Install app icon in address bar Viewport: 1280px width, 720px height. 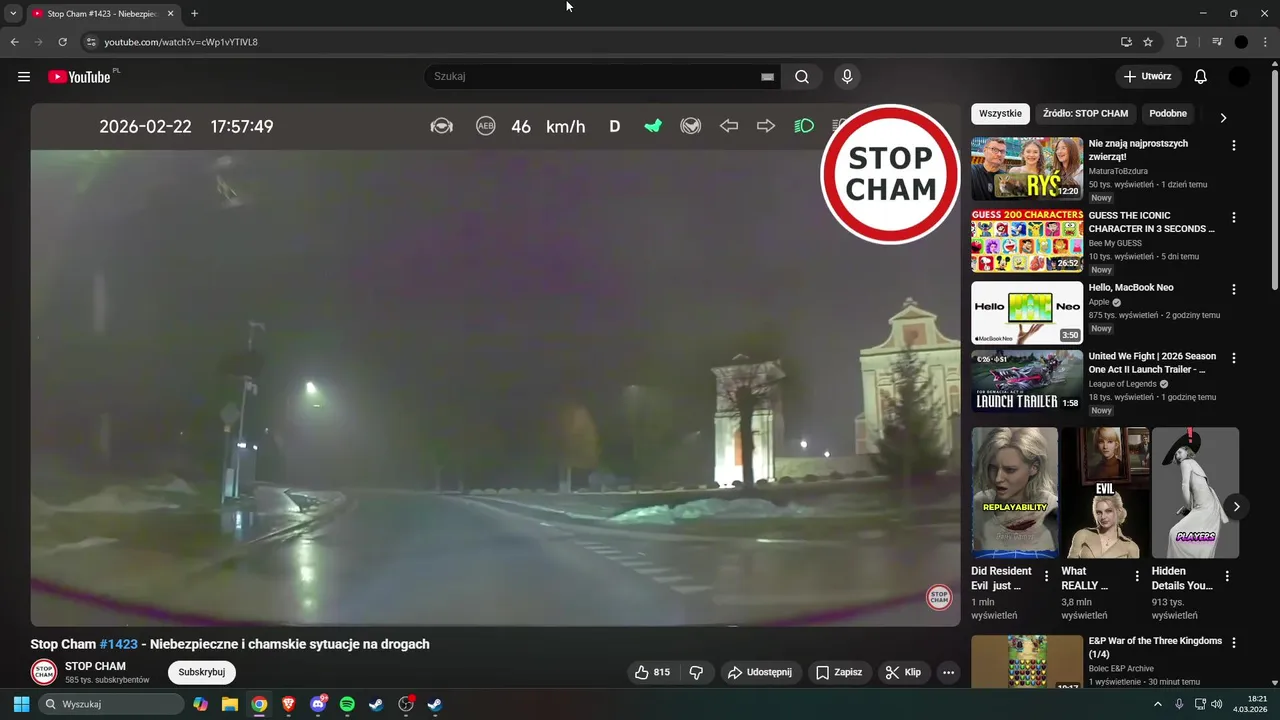[1126, 42]
